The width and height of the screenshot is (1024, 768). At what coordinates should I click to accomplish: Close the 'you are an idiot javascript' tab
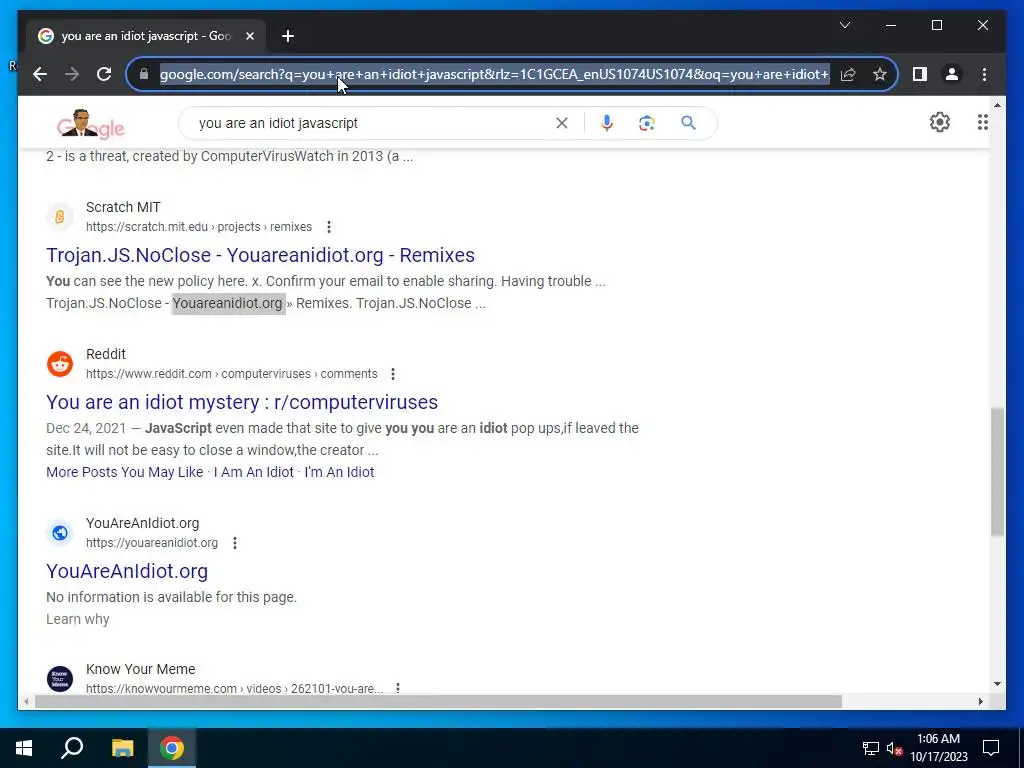tap(249, 36)
